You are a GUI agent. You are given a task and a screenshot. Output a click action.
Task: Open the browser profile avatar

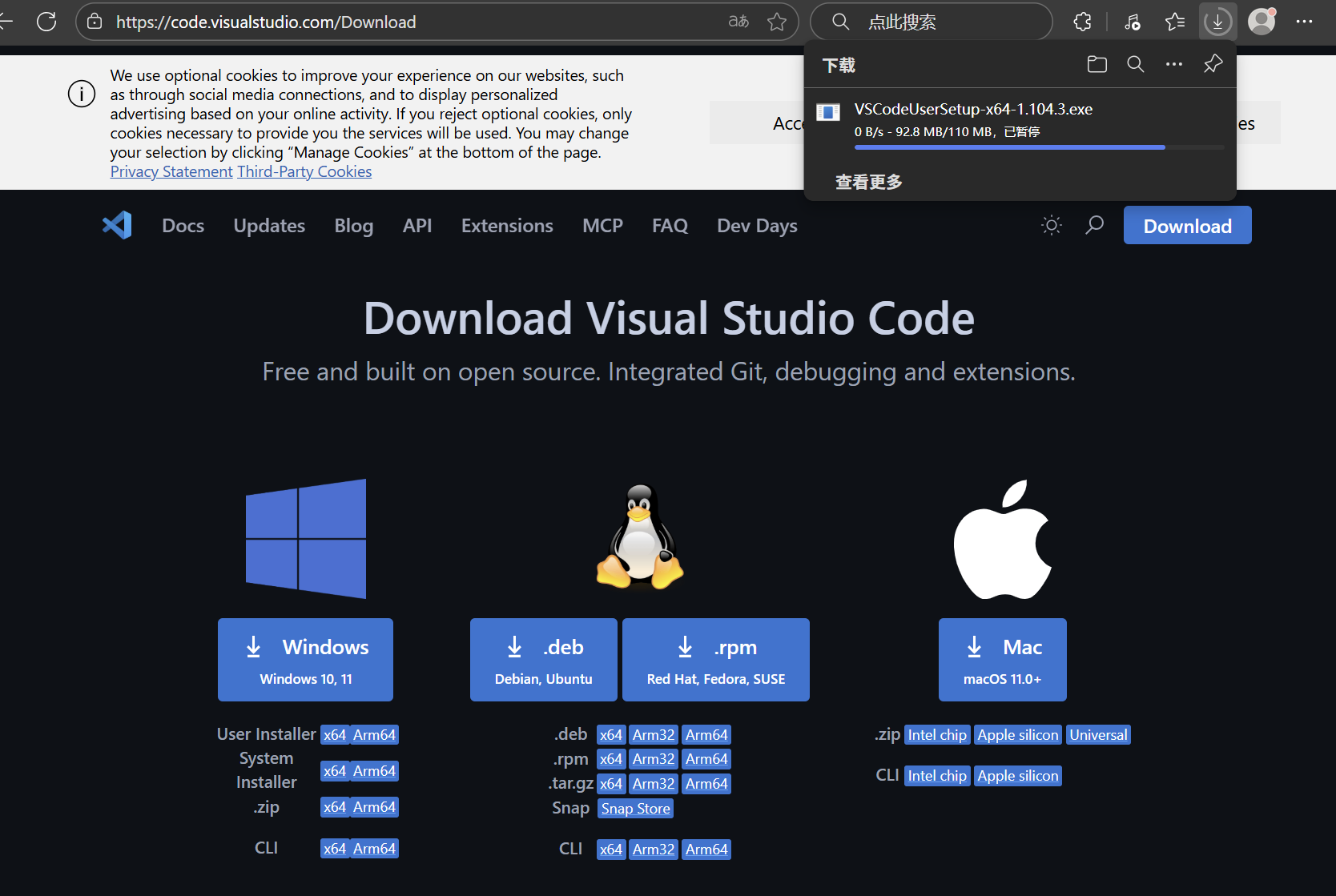pyautogui.click(x=1262, y=22)
